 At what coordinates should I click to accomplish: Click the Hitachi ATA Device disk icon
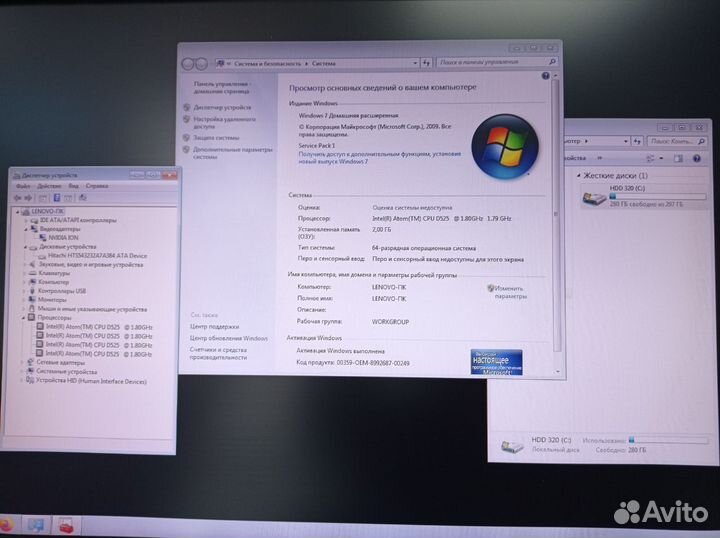pos(43,256)
